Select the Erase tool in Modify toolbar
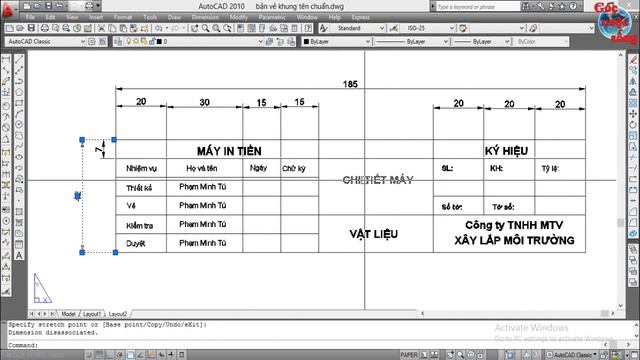This screenshot has width=640, height=360. 633,60
